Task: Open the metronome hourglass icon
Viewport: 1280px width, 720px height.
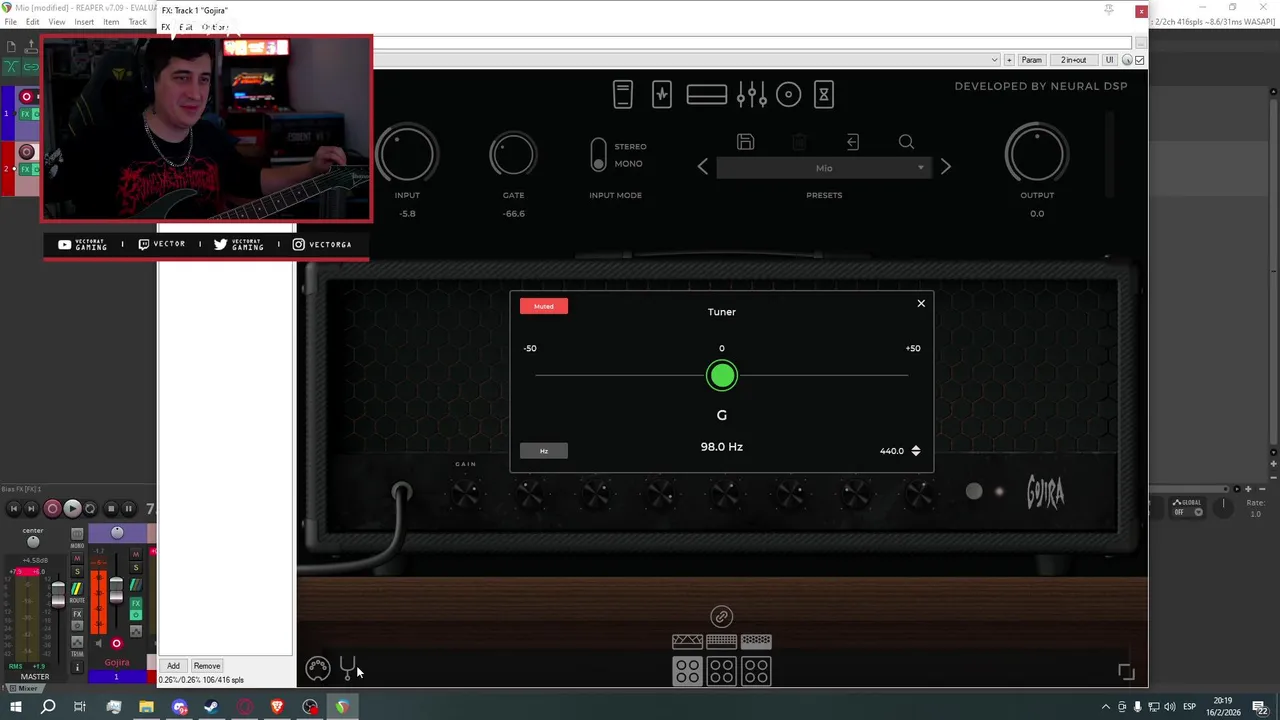Action: tap(824, 95)
